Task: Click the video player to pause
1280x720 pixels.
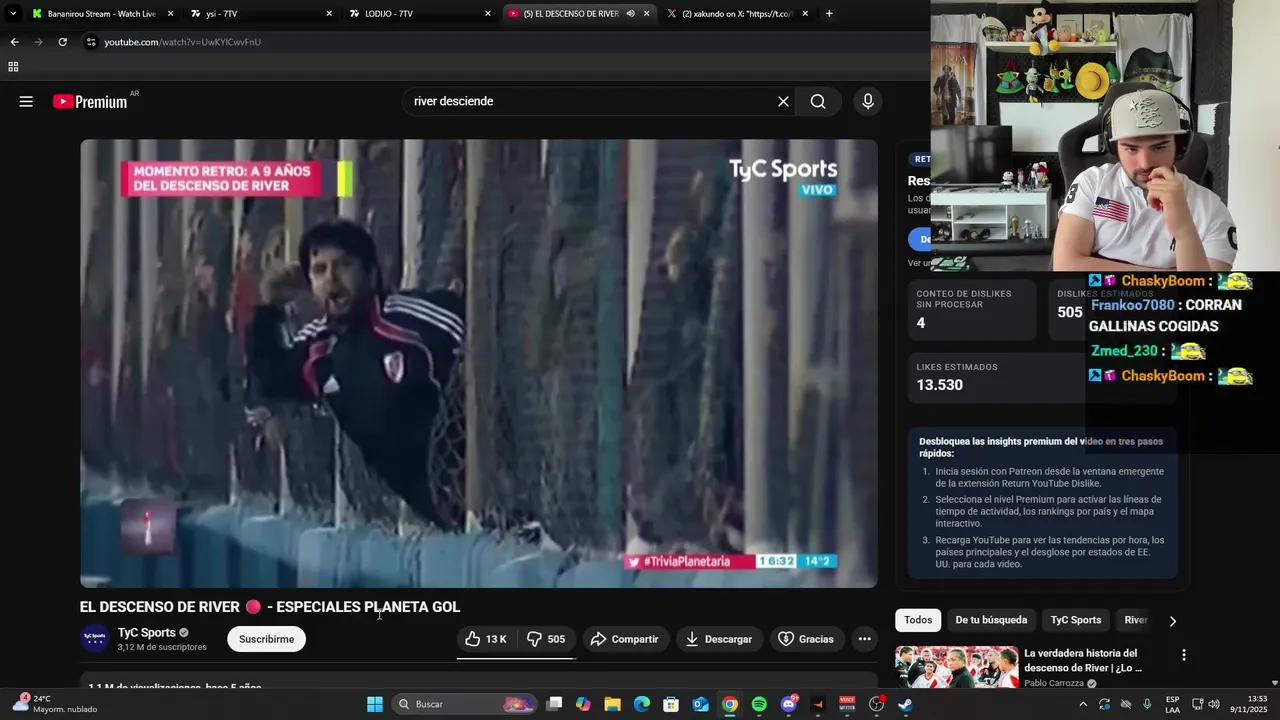Action: [479, 363]
